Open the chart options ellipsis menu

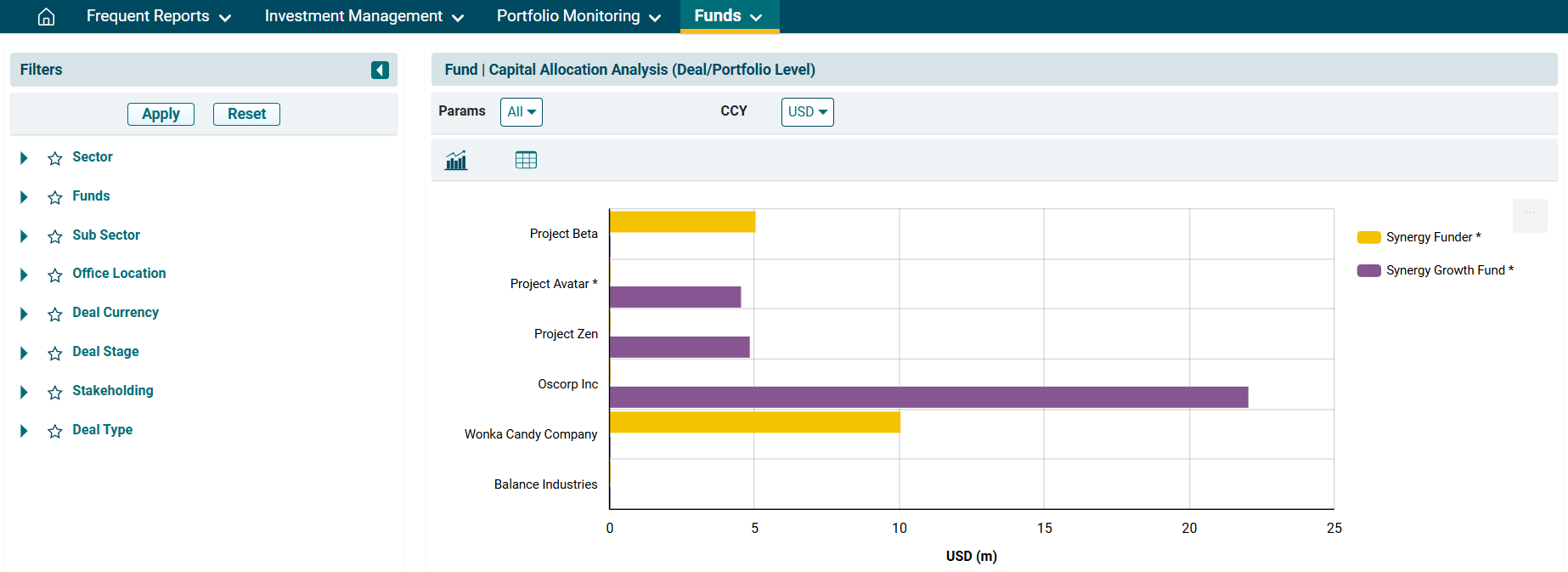tap(1529, 214)
